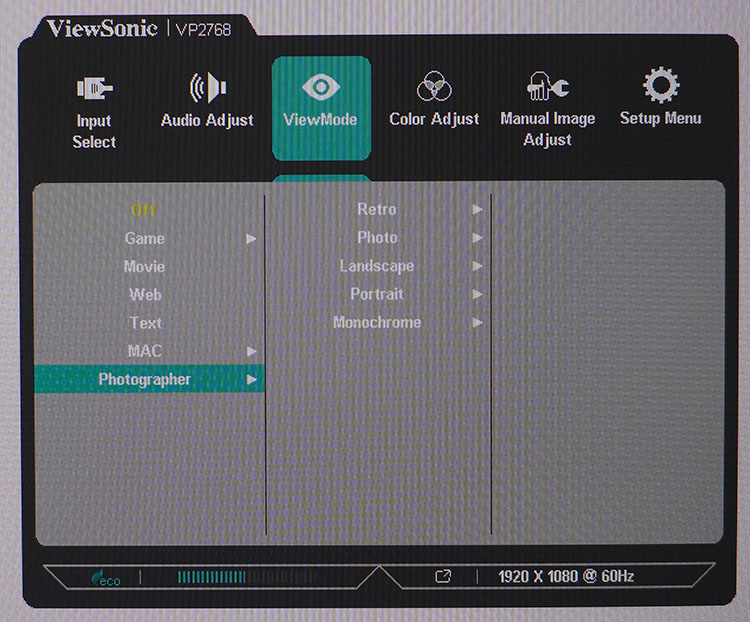Expand the Portrait submenu arrow
Screen dimensions: 750x622
tap(477, 294)
